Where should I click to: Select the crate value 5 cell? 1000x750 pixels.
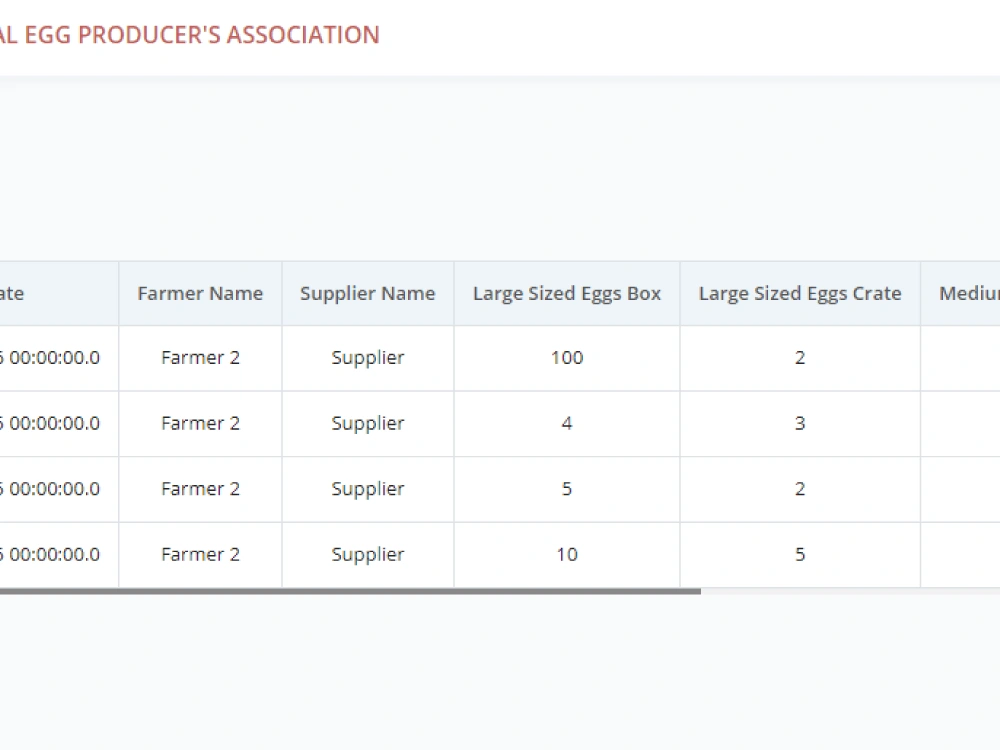coord(800,555)
